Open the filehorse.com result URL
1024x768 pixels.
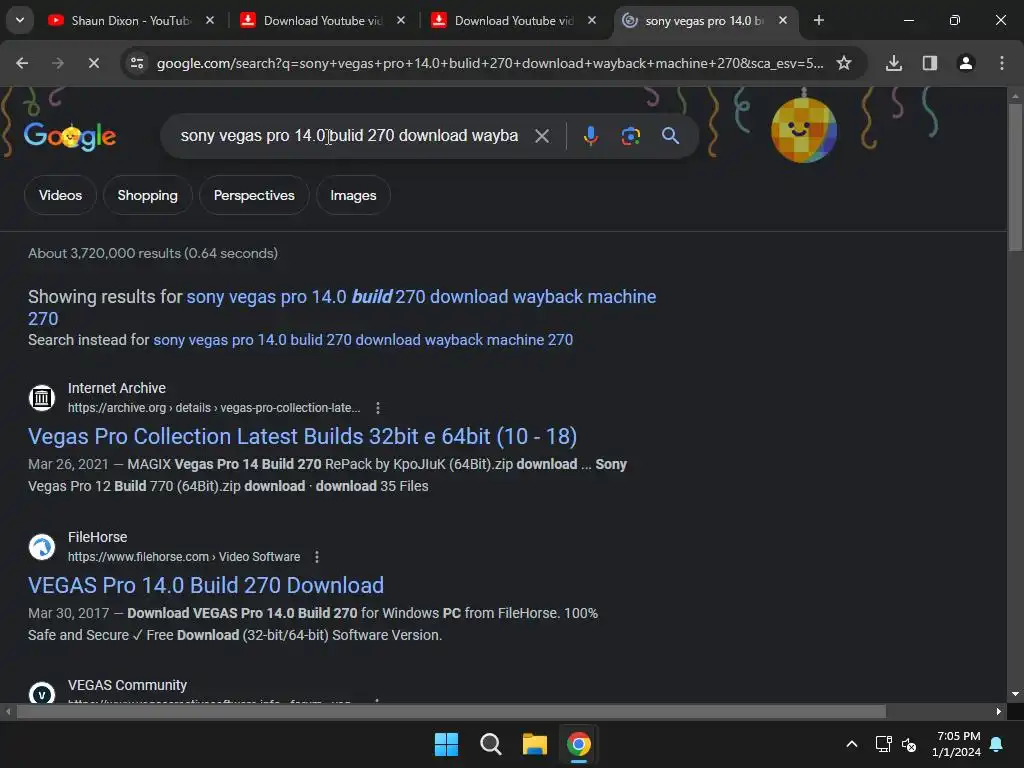184,557
